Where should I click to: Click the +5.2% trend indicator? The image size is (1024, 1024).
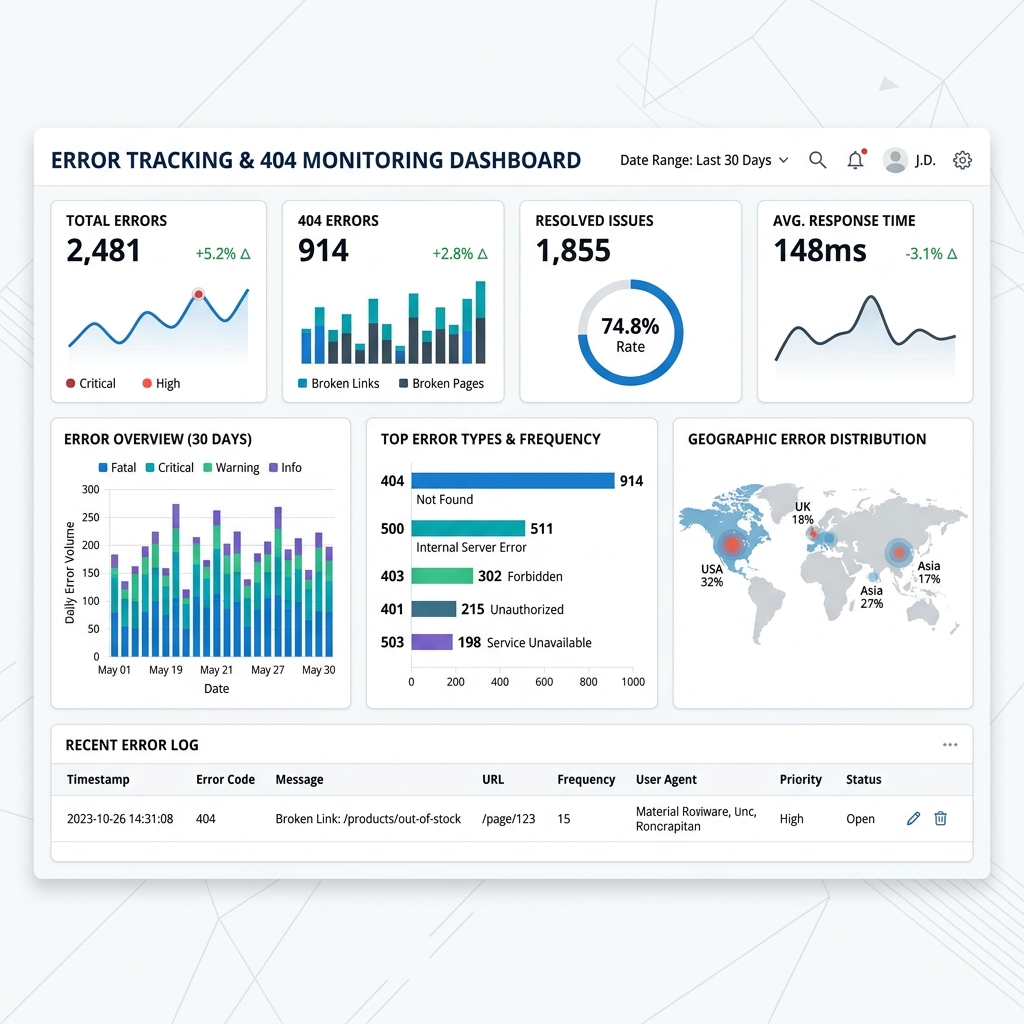tap(223, 253)
